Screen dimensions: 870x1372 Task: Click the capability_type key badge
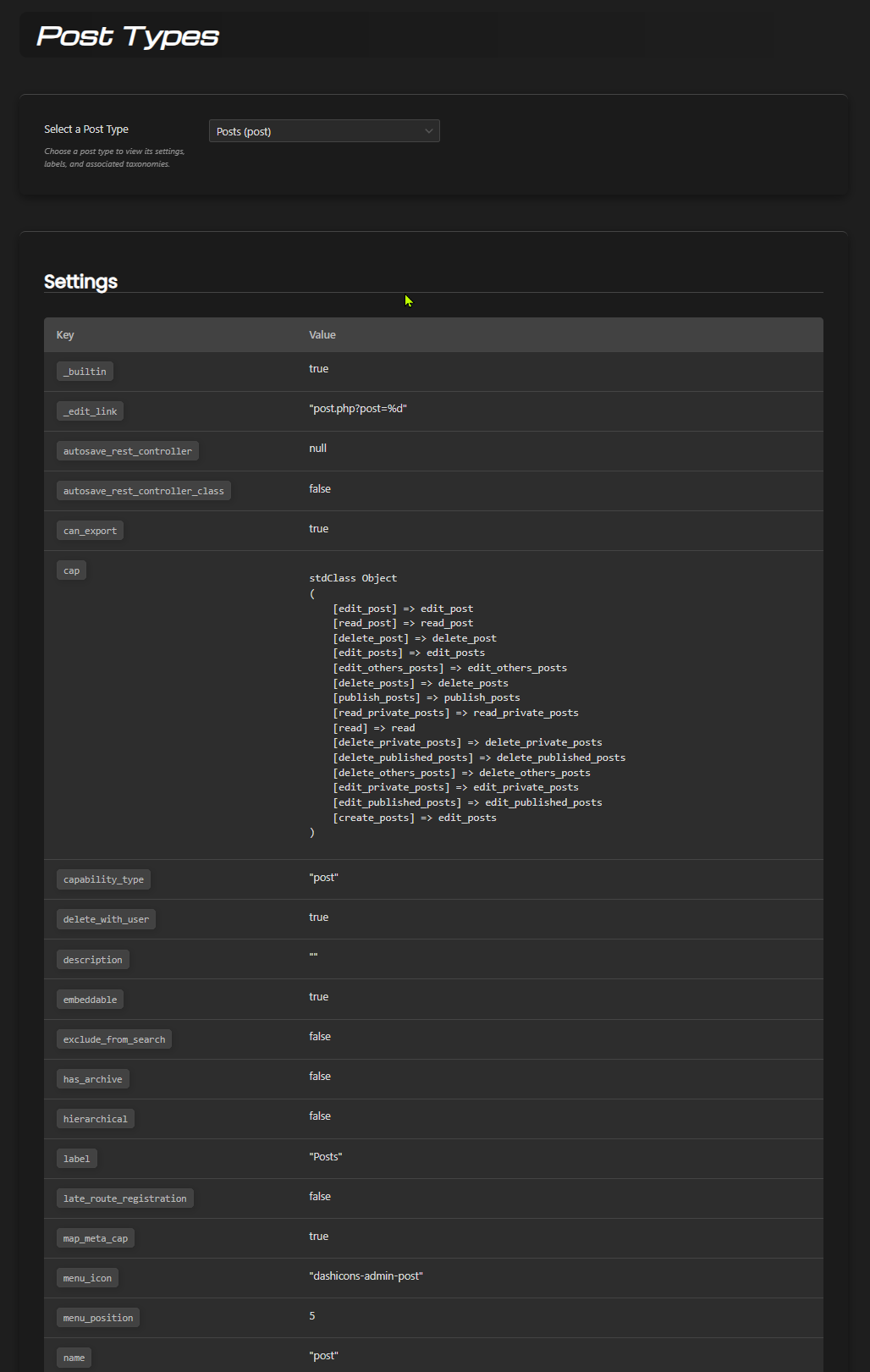coord(103,879)
